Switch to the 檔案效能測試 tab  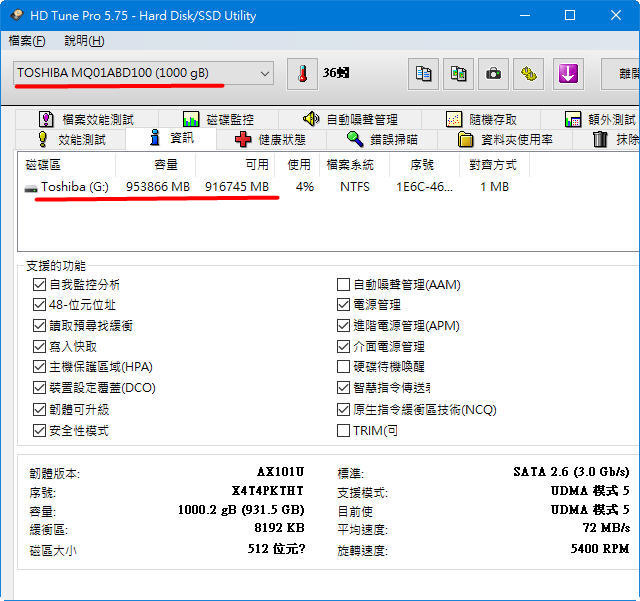[x=87, y=119]
